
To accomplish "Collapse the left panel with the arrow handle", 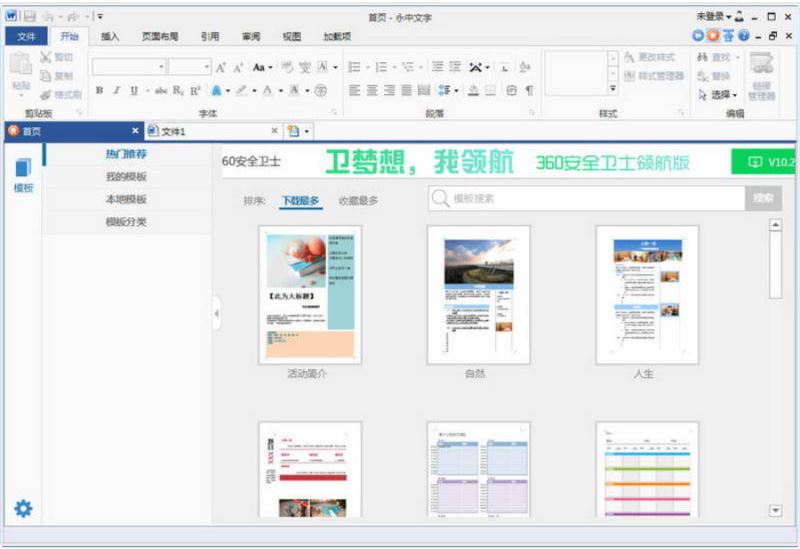I will pyautogui.click(x=217, y=313).
